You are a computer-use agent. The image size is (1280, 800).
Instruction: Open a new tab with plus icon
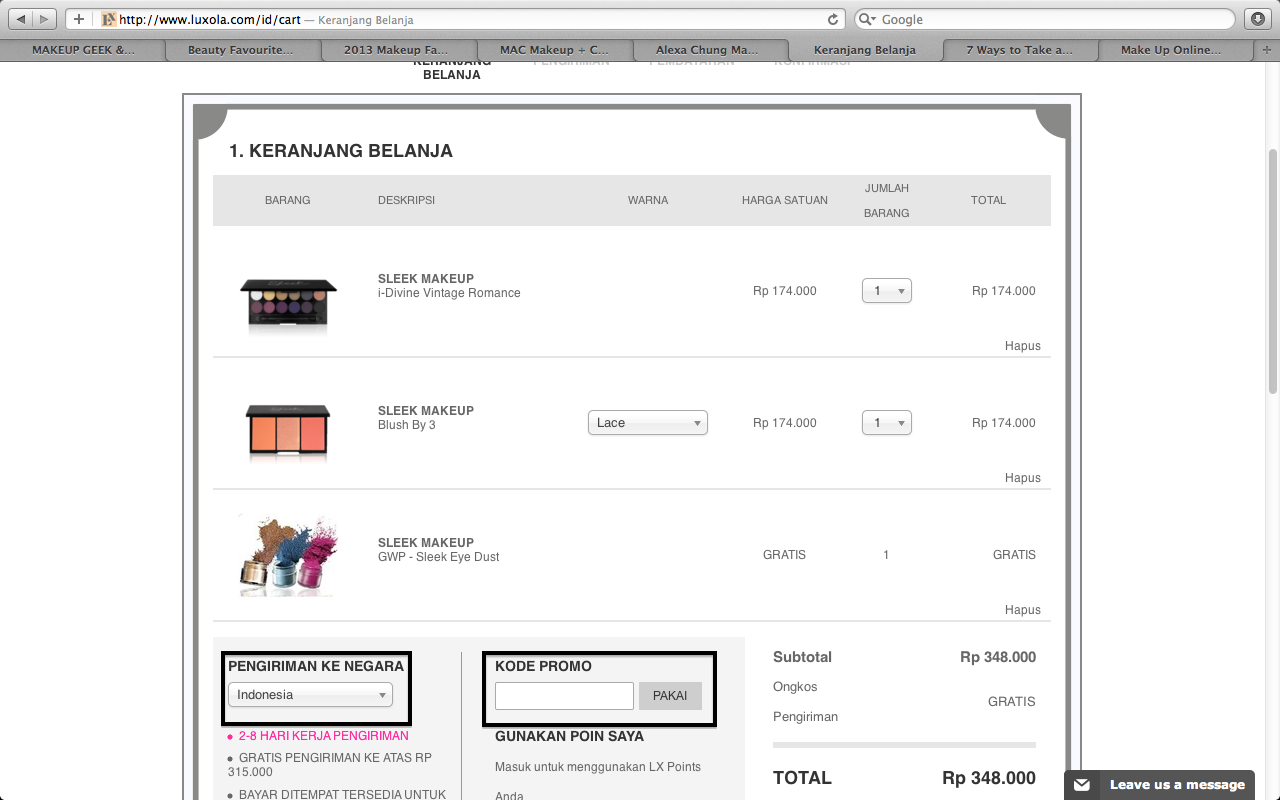pos(1267,49)
